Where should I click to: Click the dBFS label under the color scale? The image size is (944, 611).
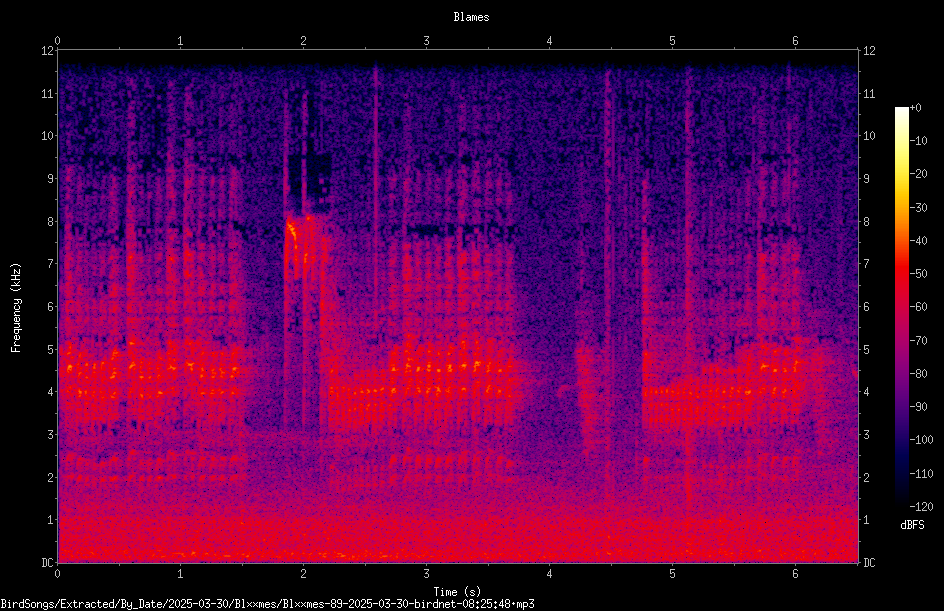(x=912, y=525)
